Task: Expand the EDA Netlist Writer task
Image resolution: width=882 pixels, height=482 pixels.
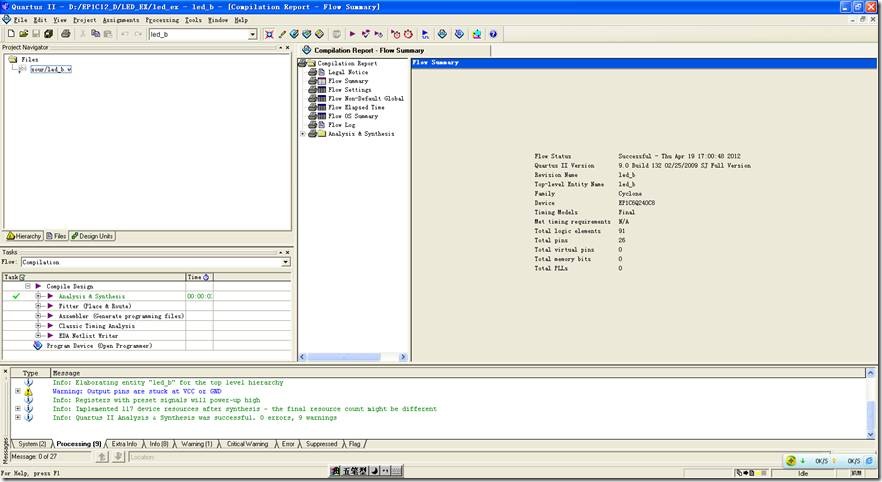Action: 38,335
